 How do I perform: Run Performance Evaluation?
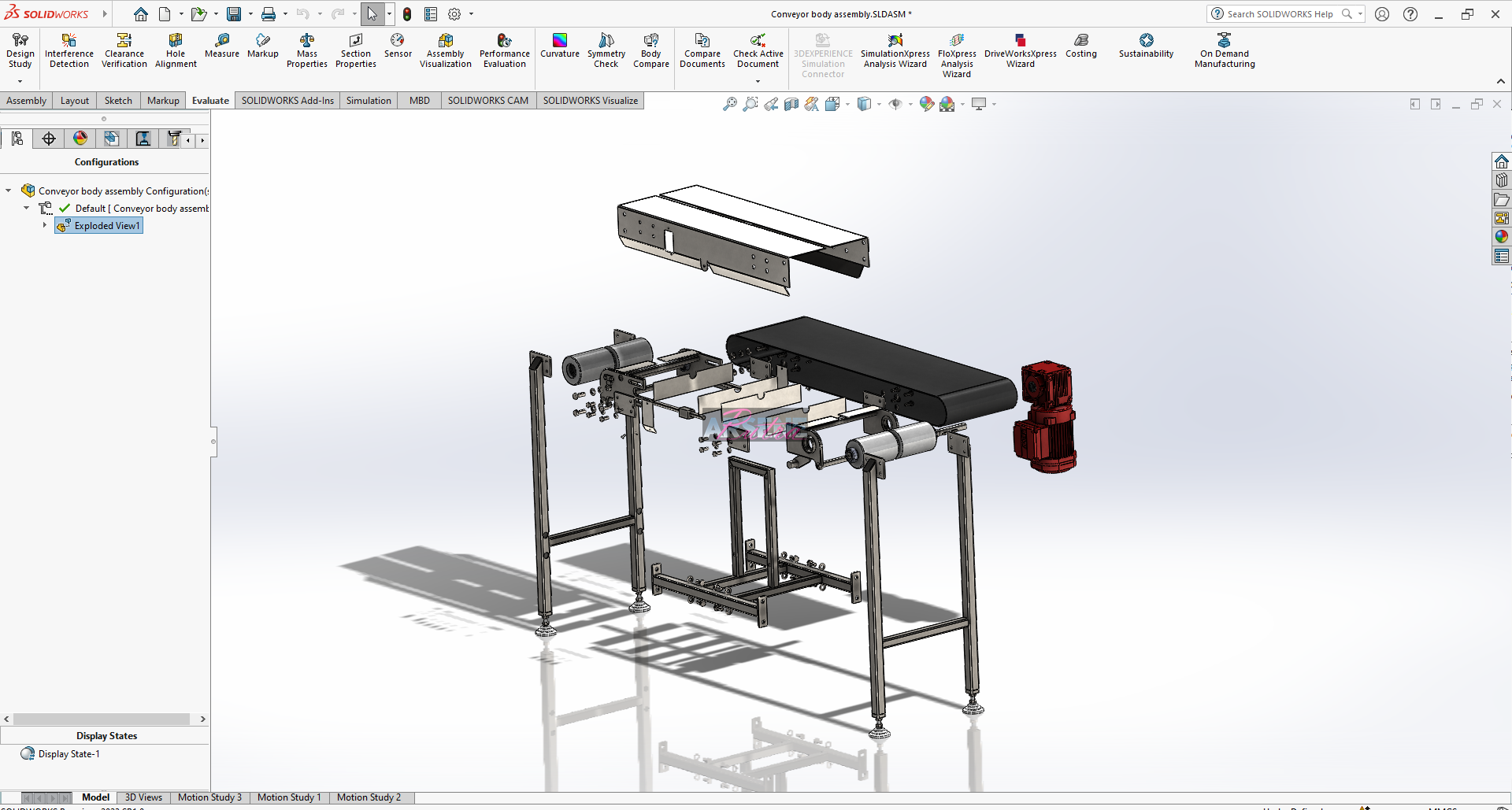505,50
